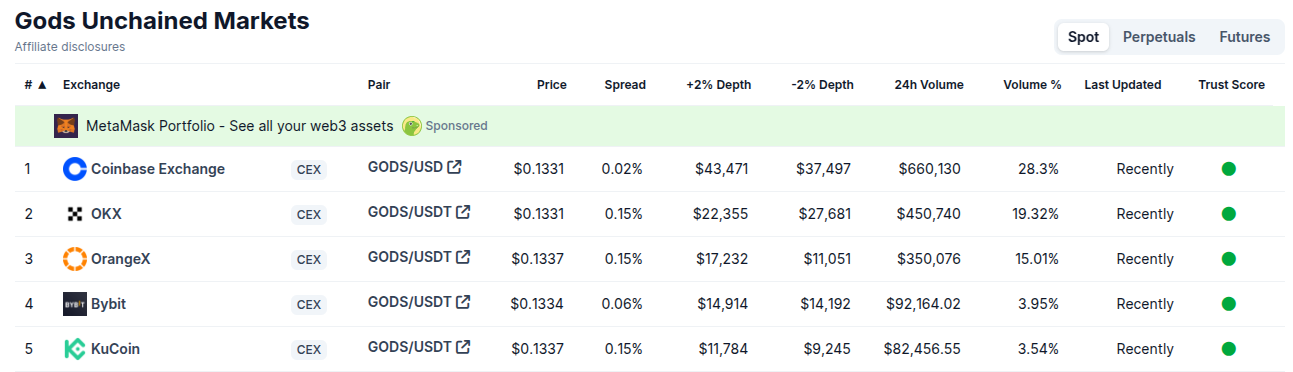Switch to the Perpetuals tab
1293x372 pixels.
1159,37
